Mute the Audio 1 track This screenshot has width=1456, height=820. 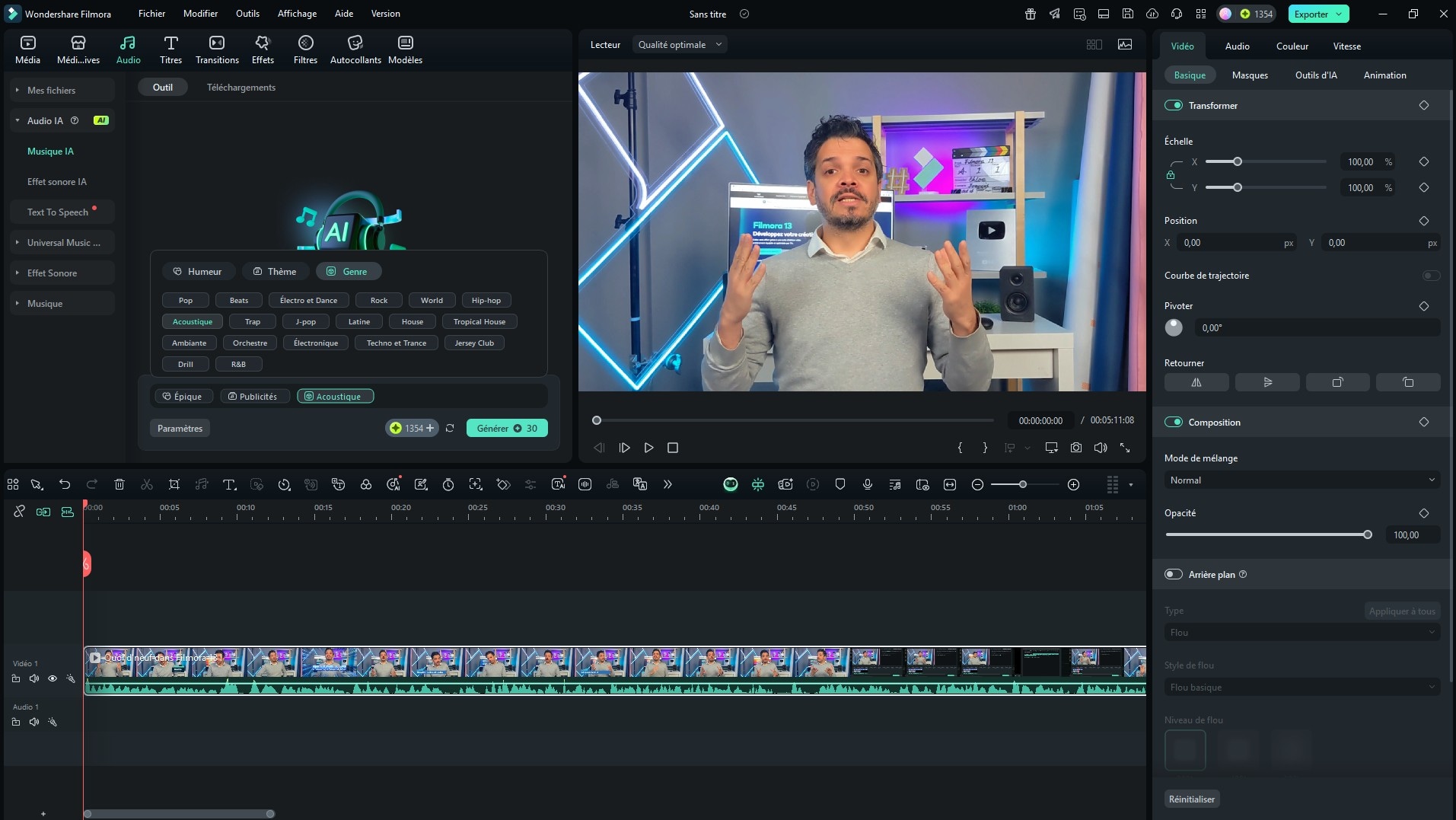tap(34, 722)
